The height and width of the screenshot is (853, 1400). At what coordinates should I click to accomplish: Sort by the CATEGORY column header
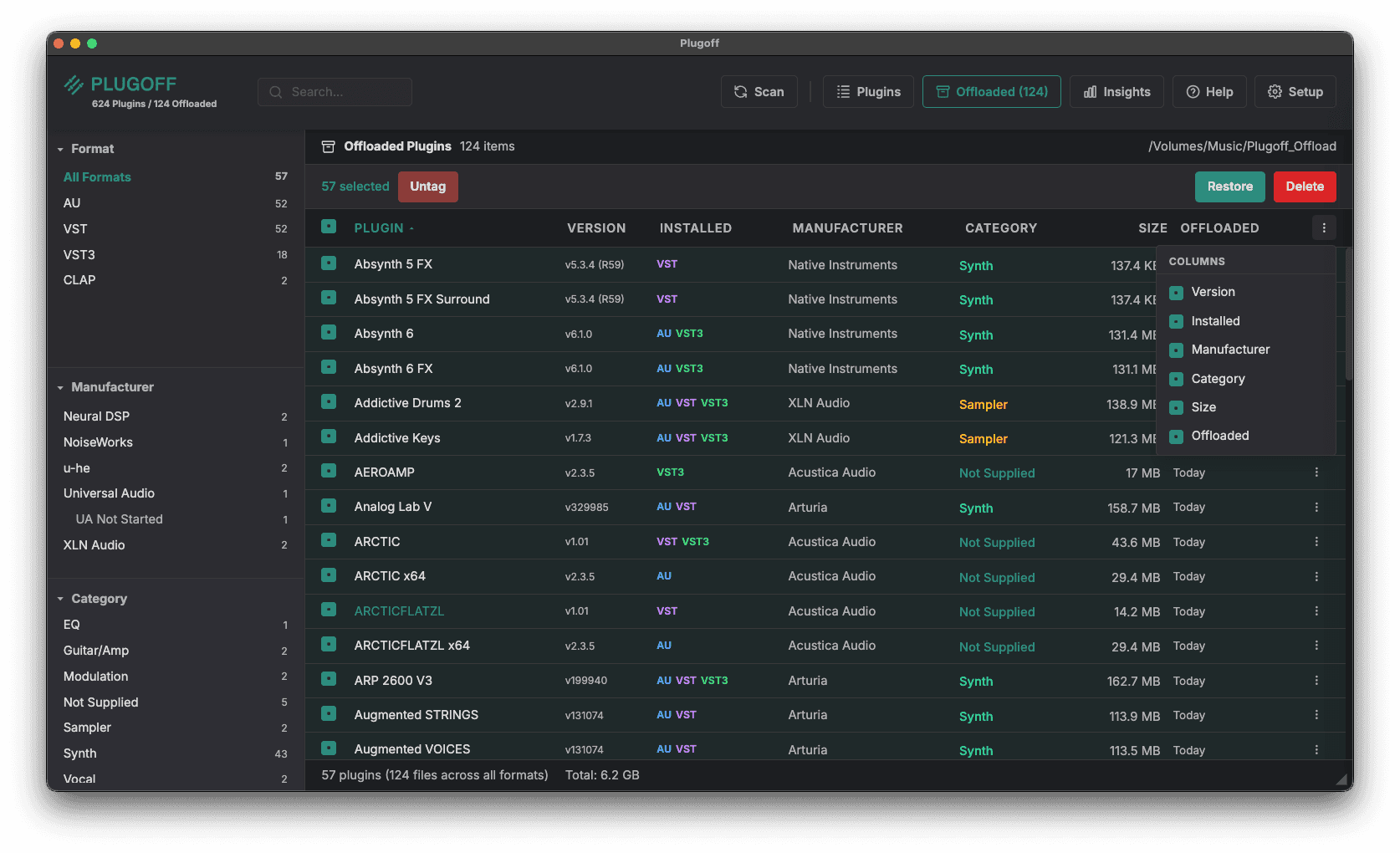pos(1001,228)
